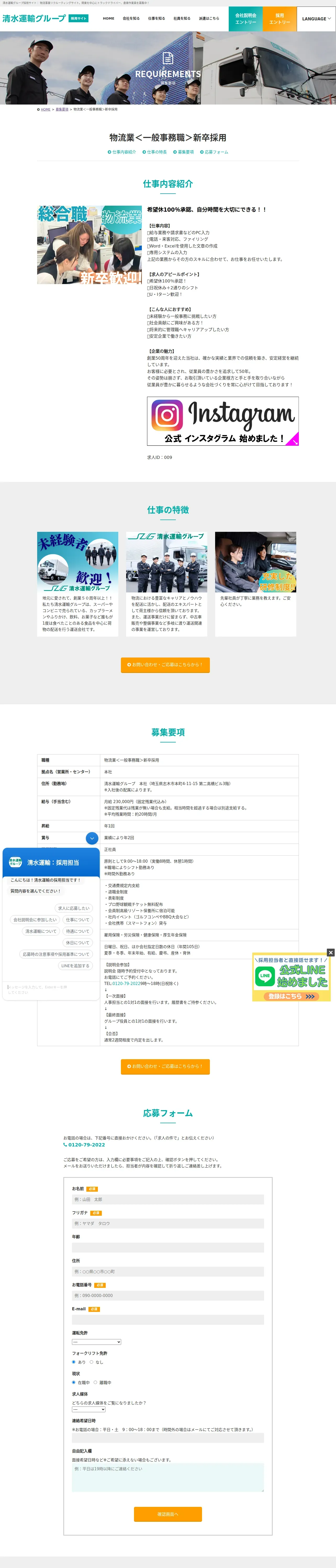The height and width of the screenshot is (1568, 336).
Task: Click 登録はこちら on the LINE banner
Action: [292, 996]
